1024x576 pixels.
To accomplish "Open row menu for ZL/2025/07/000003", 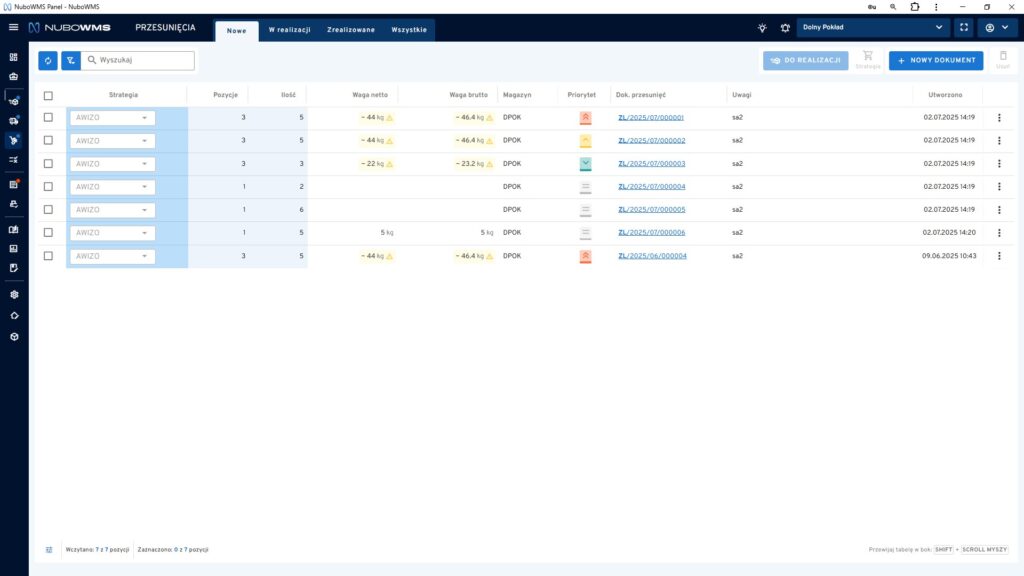I will [998, 164].
